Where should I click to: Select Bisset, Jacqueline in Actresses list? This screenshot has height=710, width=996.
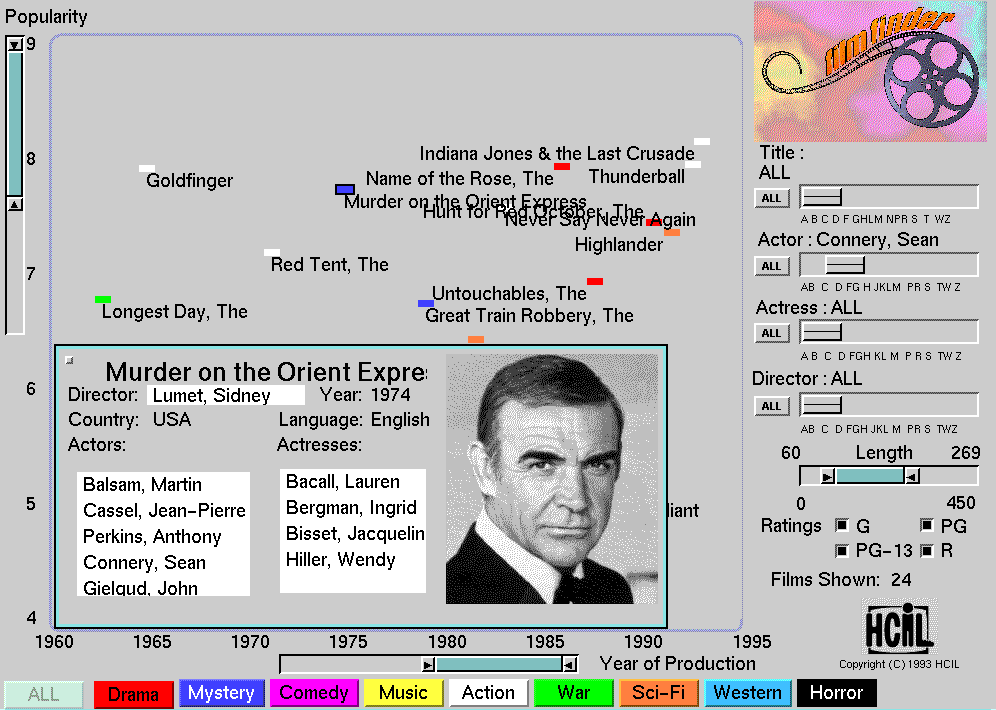[x=355, y=533]
